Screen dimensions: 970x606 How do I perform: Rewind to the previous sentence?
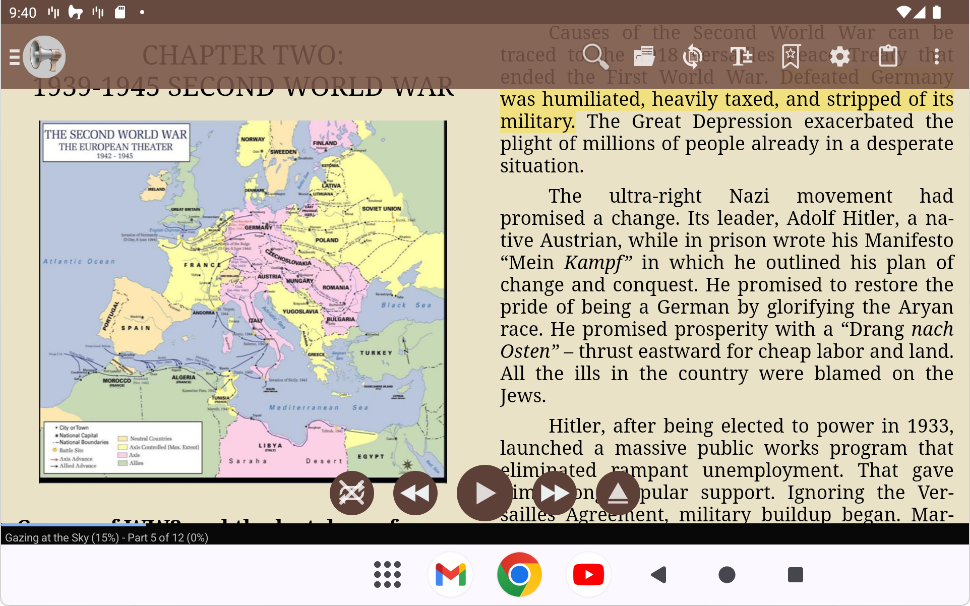416,493
